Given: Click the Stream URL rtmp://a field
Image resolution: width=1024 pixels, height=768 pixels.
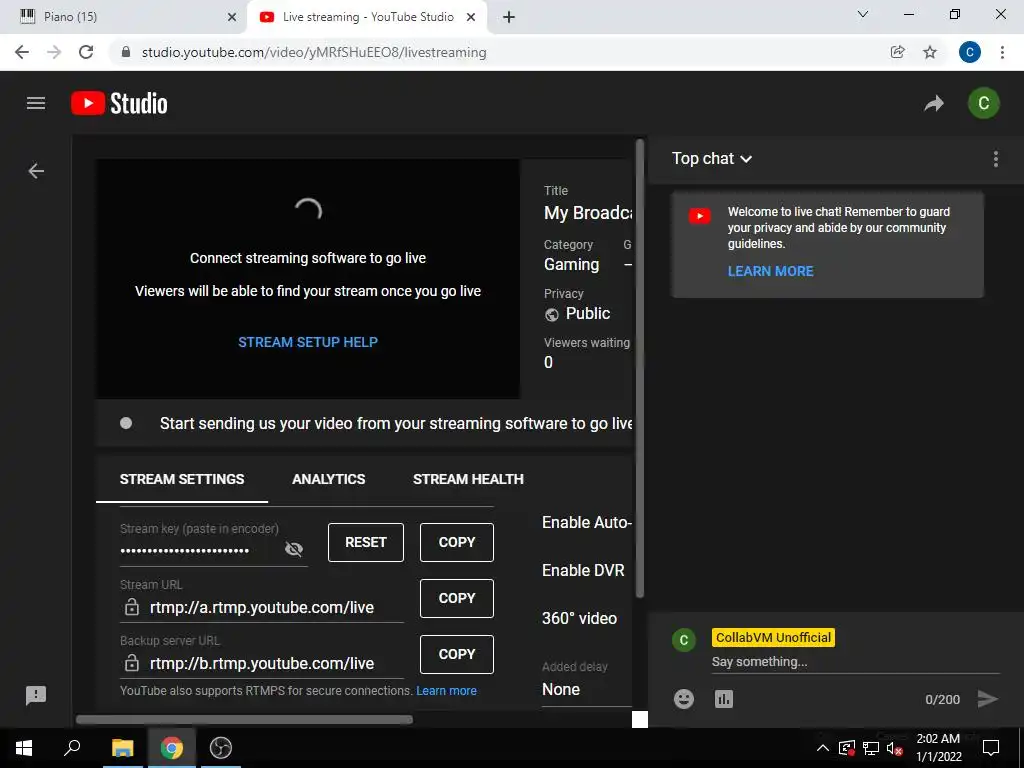Looking at the screenshot, I should (x=262, y=607).
